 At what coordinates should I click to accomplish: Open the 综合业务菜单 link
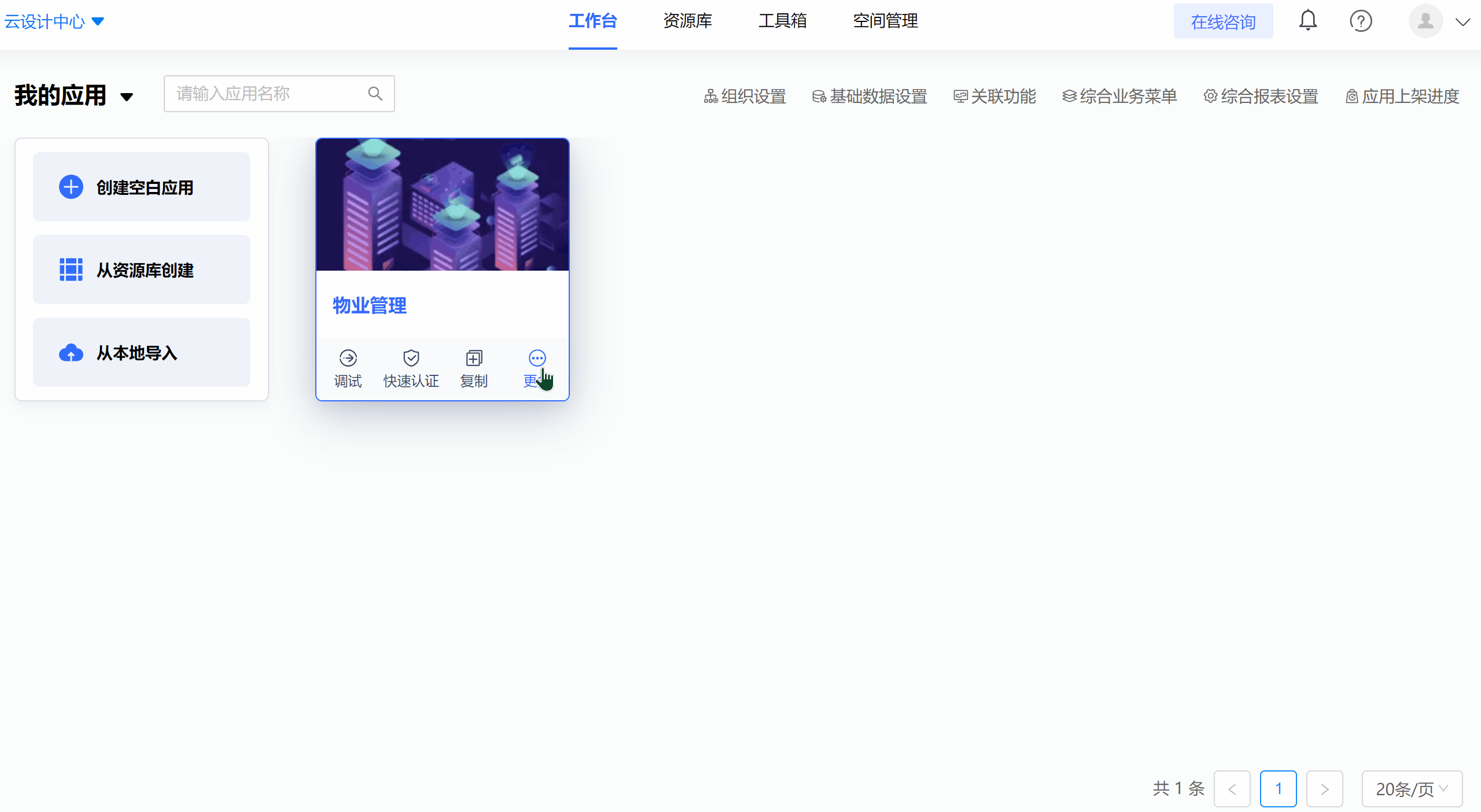[x=1119, y=96]
